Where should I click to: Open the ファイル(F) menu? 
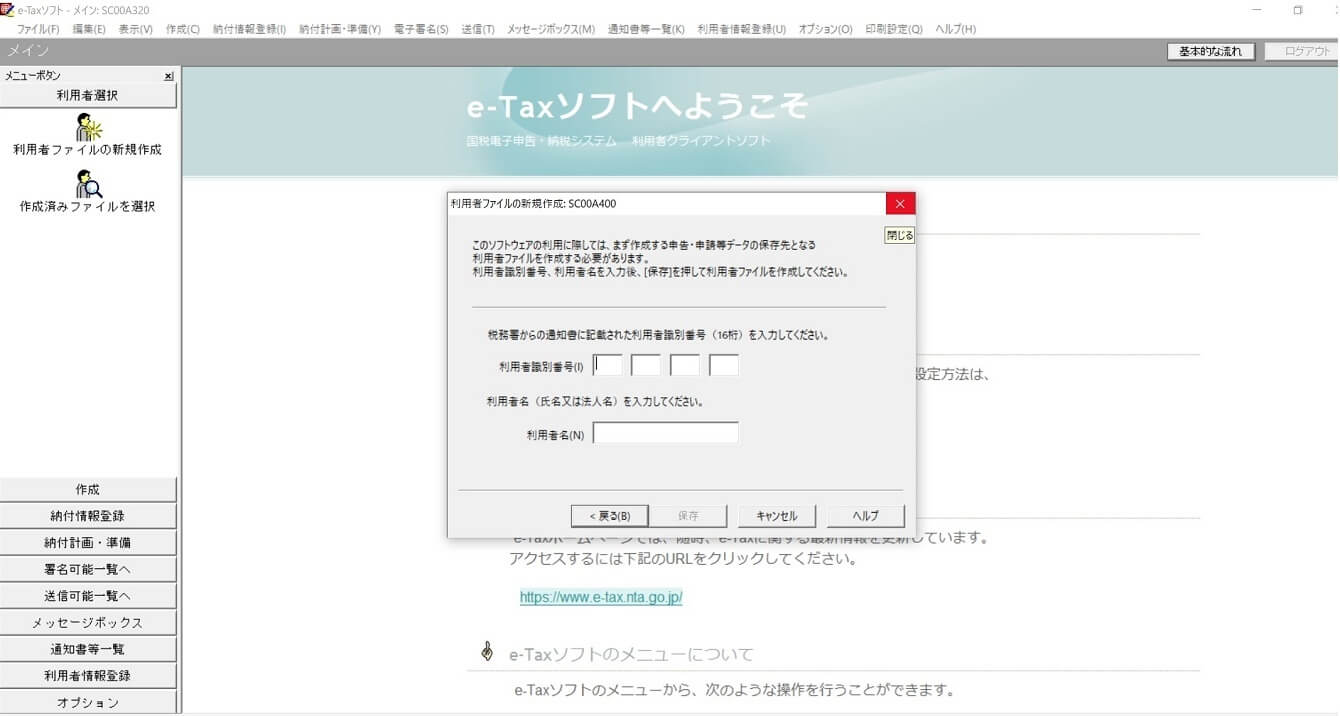[38, 29]
